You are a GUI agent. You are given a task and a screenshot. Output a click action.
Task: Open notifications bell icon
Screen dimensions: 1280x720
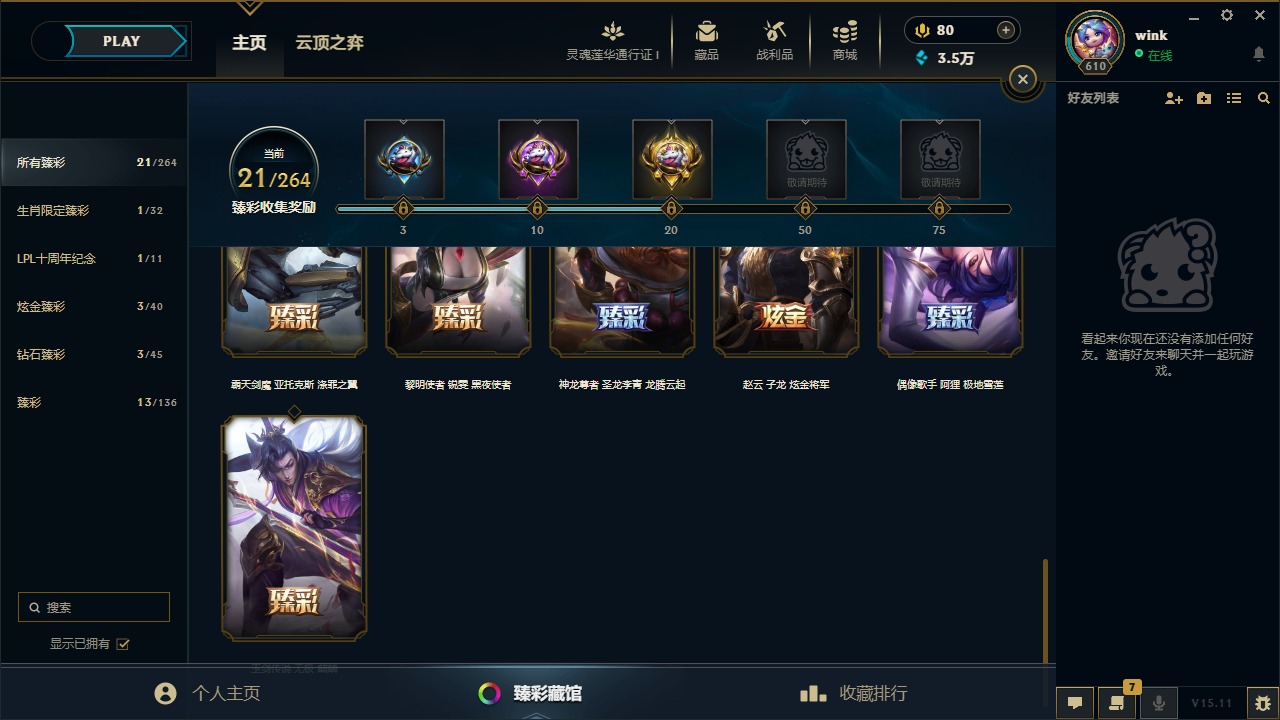(1259, 54)
